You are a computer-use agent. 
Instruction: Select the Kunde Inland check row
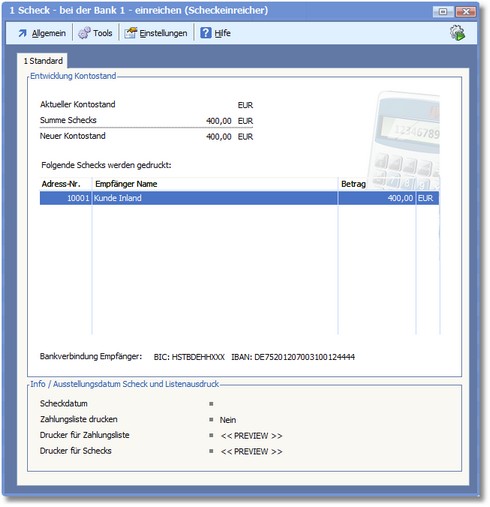tap(239, 198)
